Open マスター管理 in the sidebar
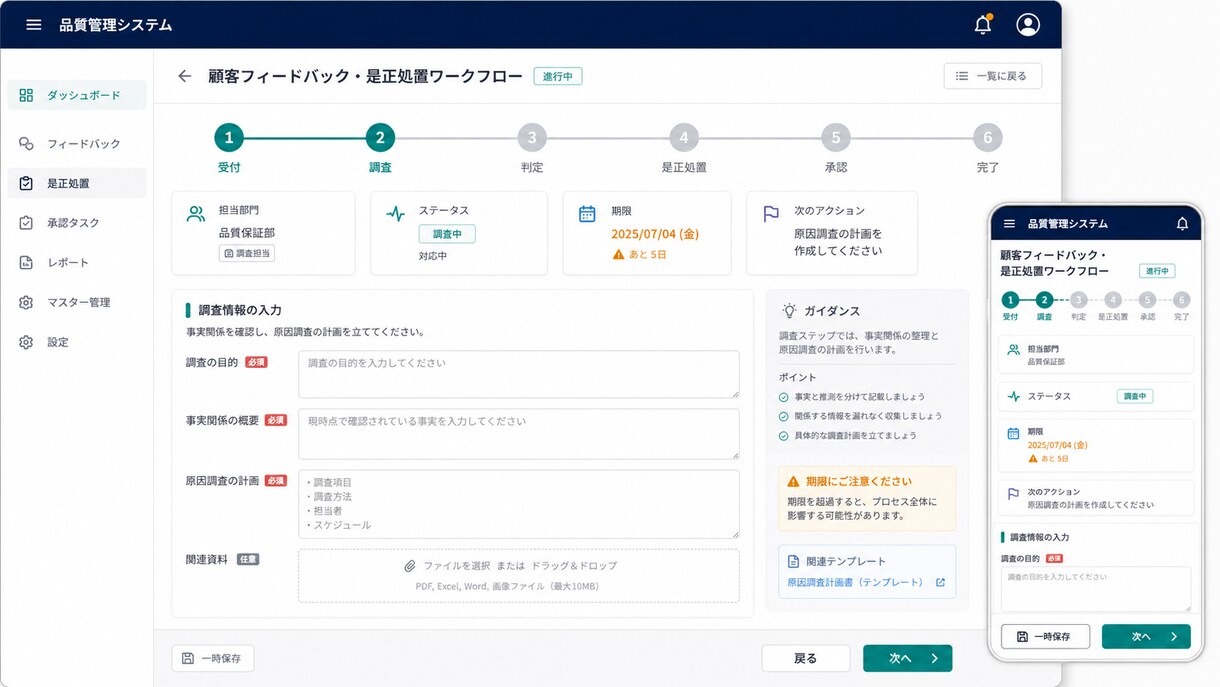Image resolution: width=1220 pixels, height=687 pixels. pyautogui.click(x=77, y=302)
